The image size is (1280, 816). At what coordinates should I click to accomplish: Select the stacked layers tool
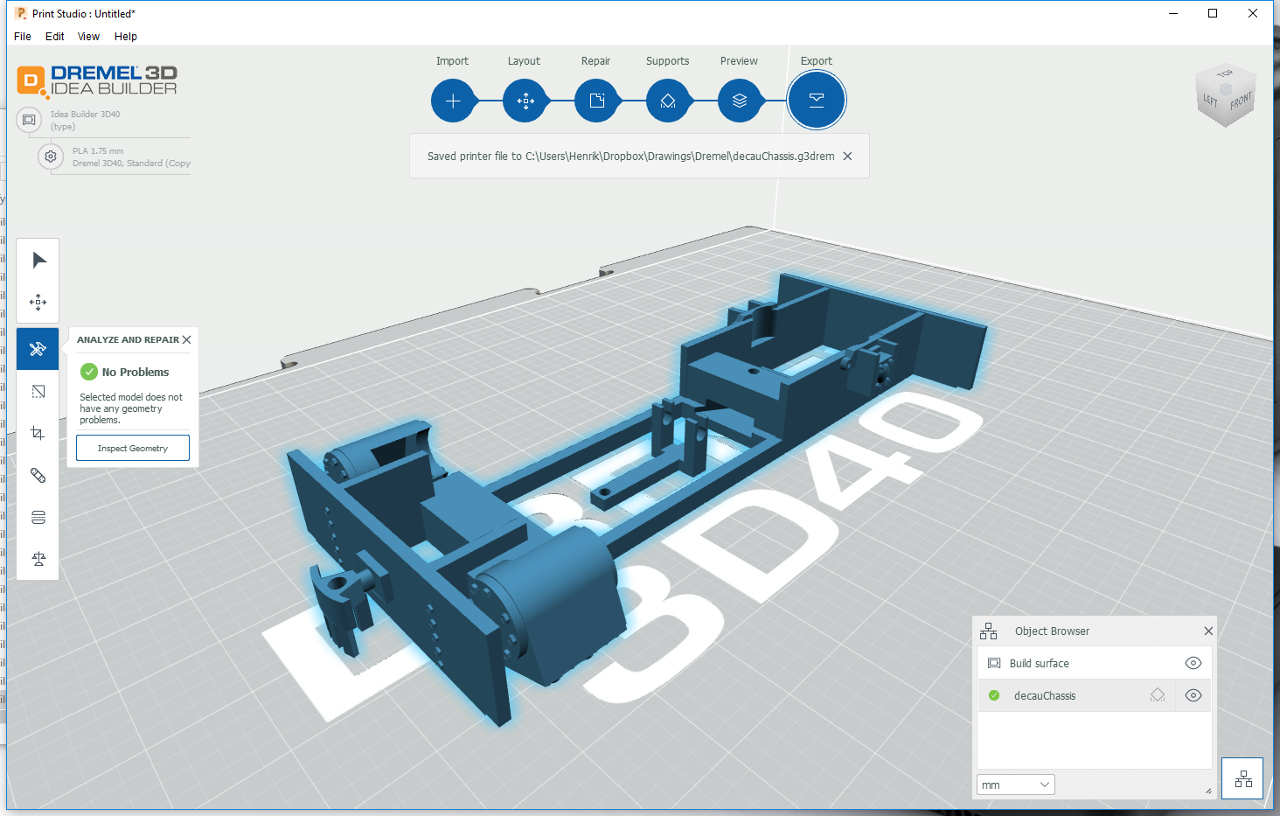click(38, 517)
